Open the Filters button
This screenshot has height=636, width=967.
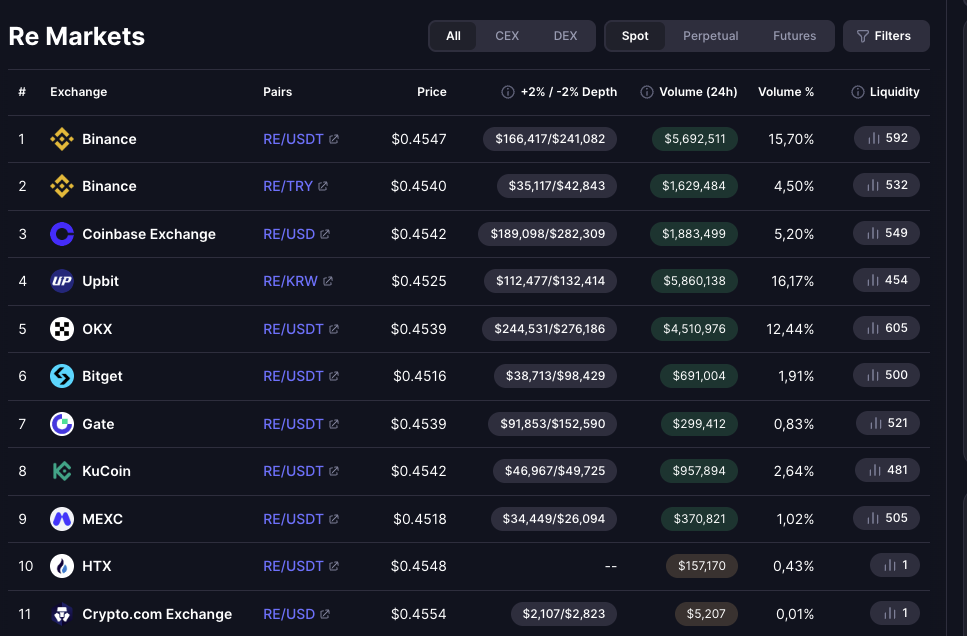tap(886, 36)
